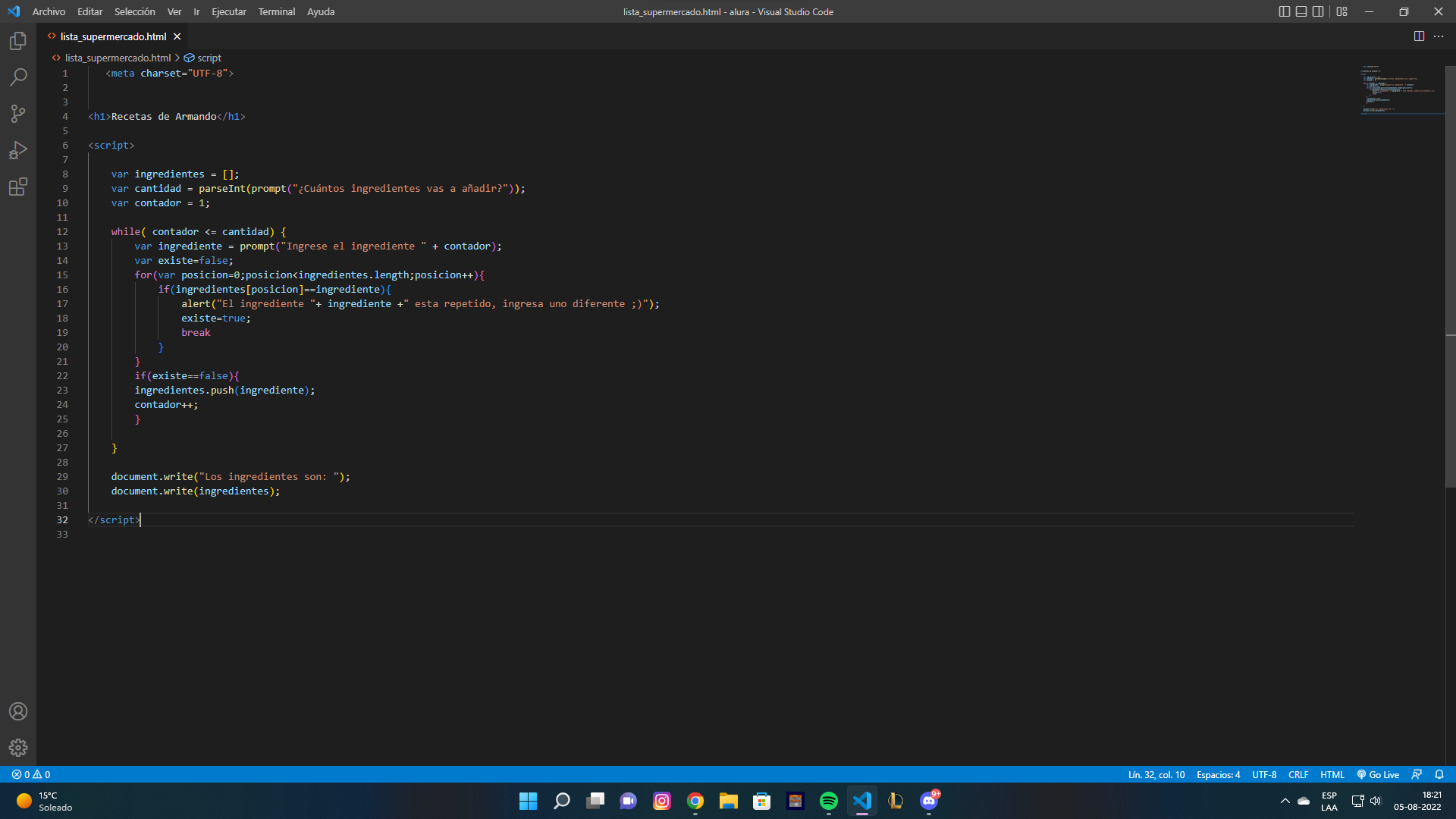The width and height of the screenshot is (1456, 819).
Task: Open the Selección menu
Action: tap(134, 11)
